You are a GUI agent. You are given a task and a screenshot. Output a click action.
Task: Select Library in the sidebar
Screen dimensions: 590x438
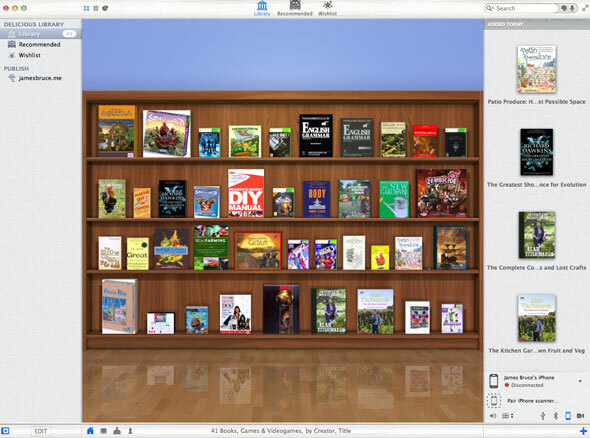point(41,34)
